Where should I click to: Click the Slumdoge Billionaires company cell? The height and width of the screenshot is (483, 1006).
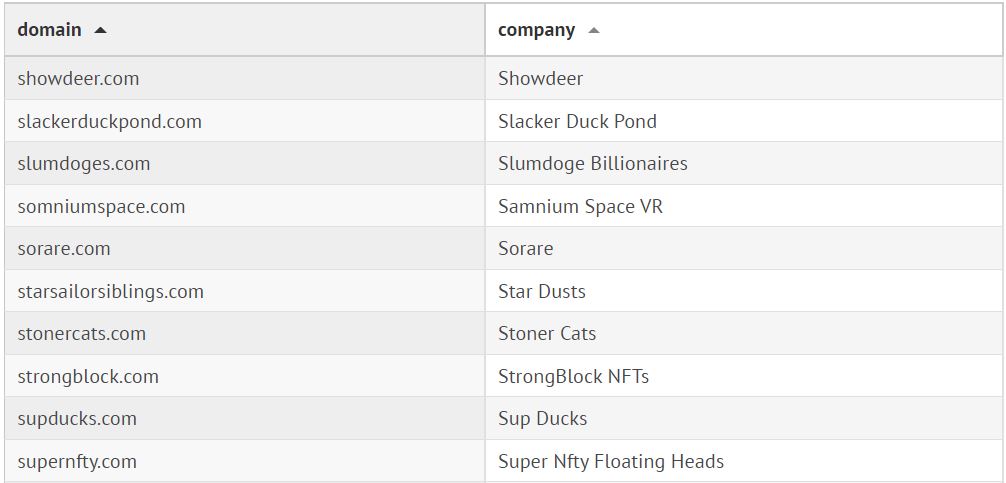(592, 163)
